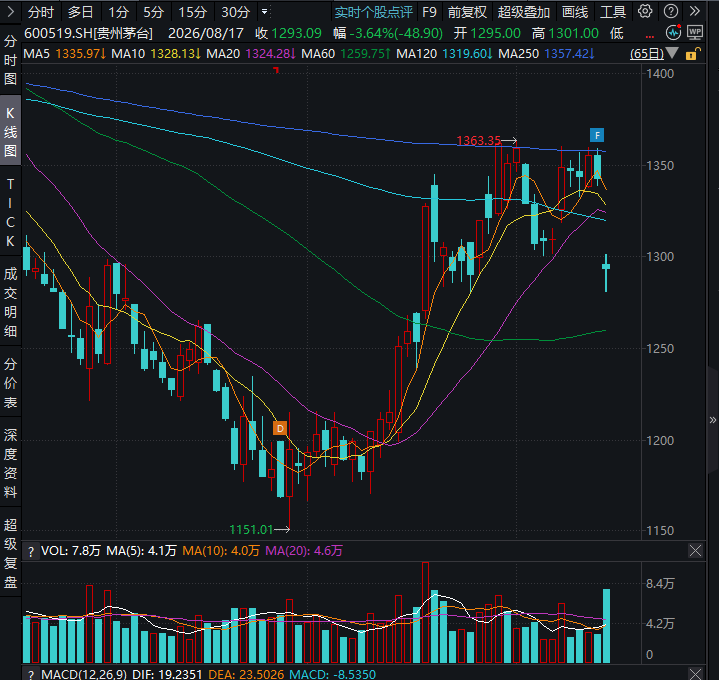Viewport: 719px width, 680px height.
Task: Switch to the 分时图 side tab
Action: 10,61
